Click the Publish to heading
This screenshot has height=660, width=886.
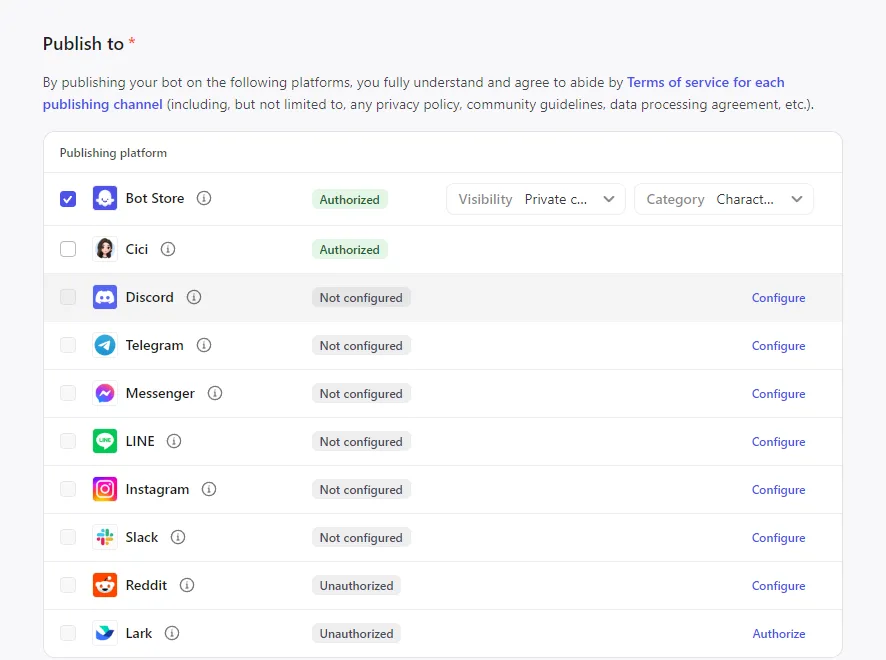click(x=83, y=44)
